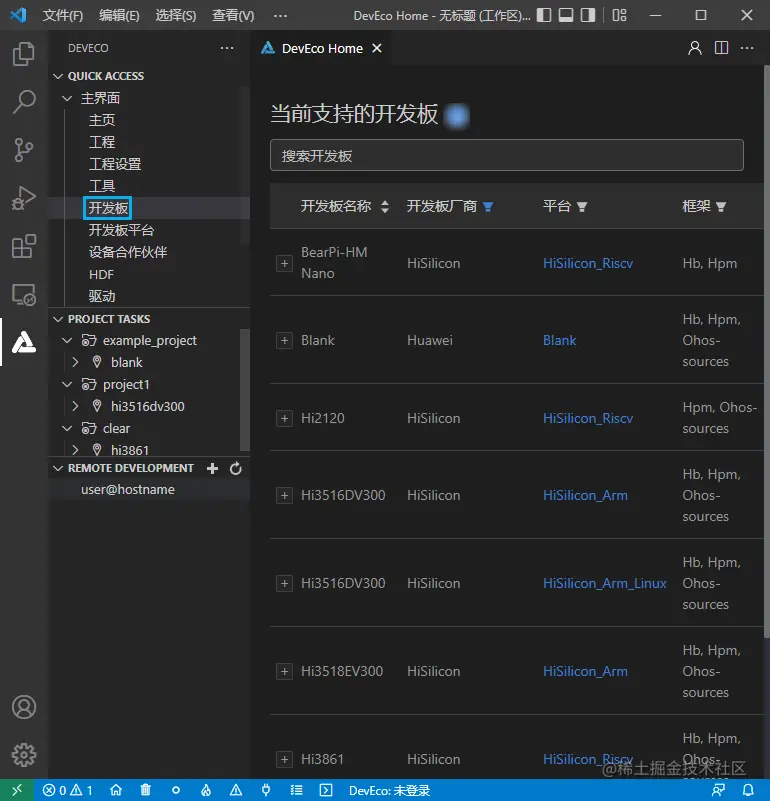The width and height of the screenshot is (770, 801).
Task: Open HiSilicon_Arm link in Hi3518EV300 row
Action: coord(585,671)
